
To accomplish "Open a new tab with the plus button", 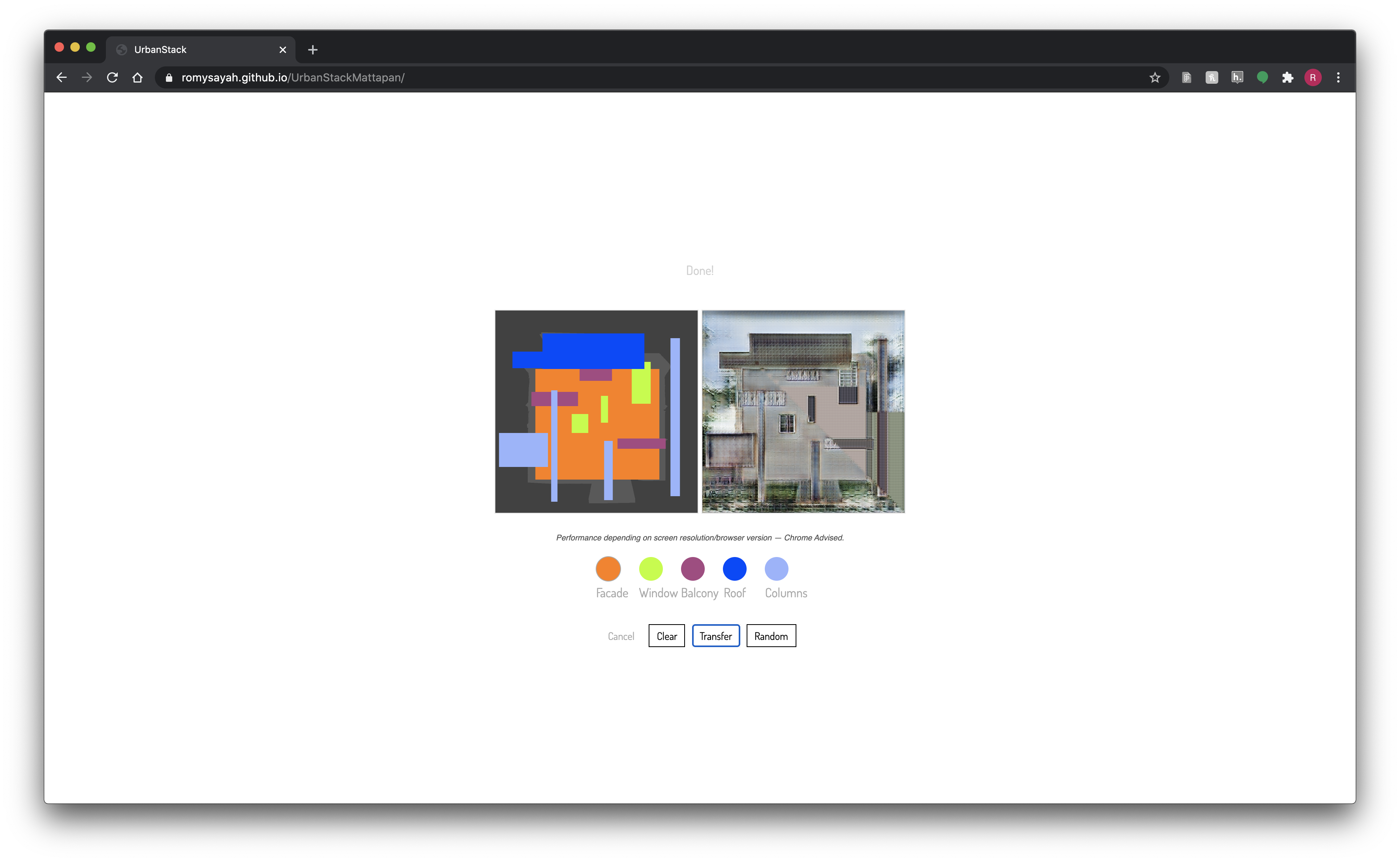I will tap(312, 50).
